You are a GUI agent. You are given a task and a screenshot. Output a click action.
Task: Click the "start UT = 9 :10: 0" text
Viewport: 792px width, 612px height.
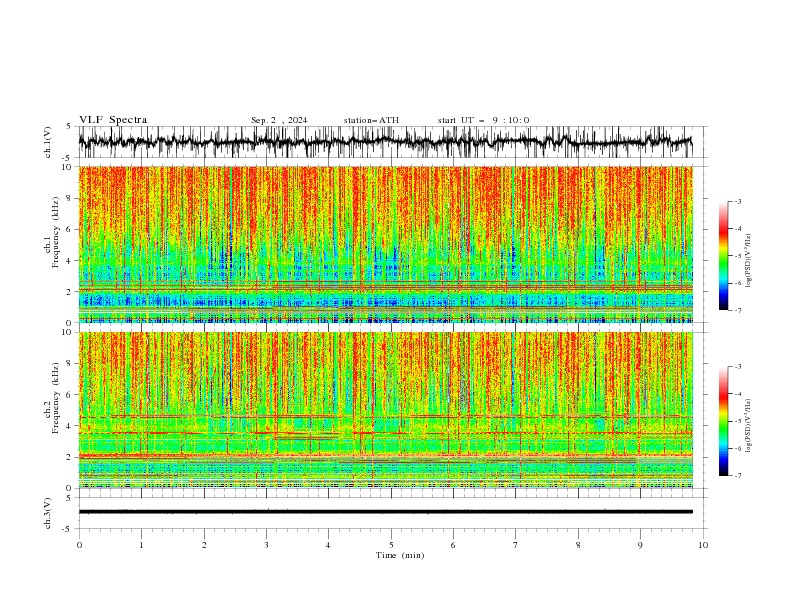(483, 120)
